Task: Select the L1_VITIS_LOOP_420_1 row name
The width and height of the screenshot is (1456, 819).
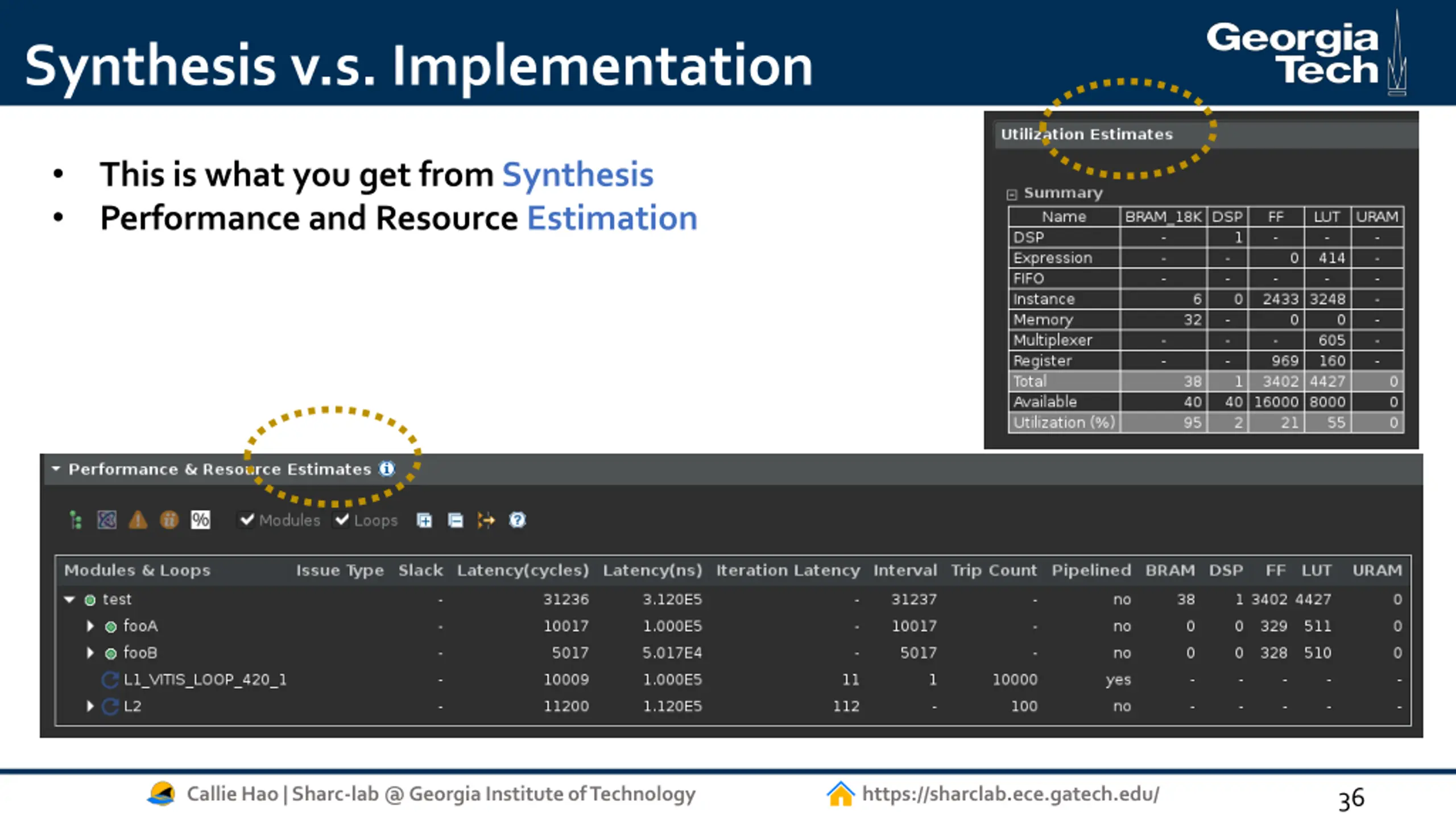Action: (x=205, y=680)
